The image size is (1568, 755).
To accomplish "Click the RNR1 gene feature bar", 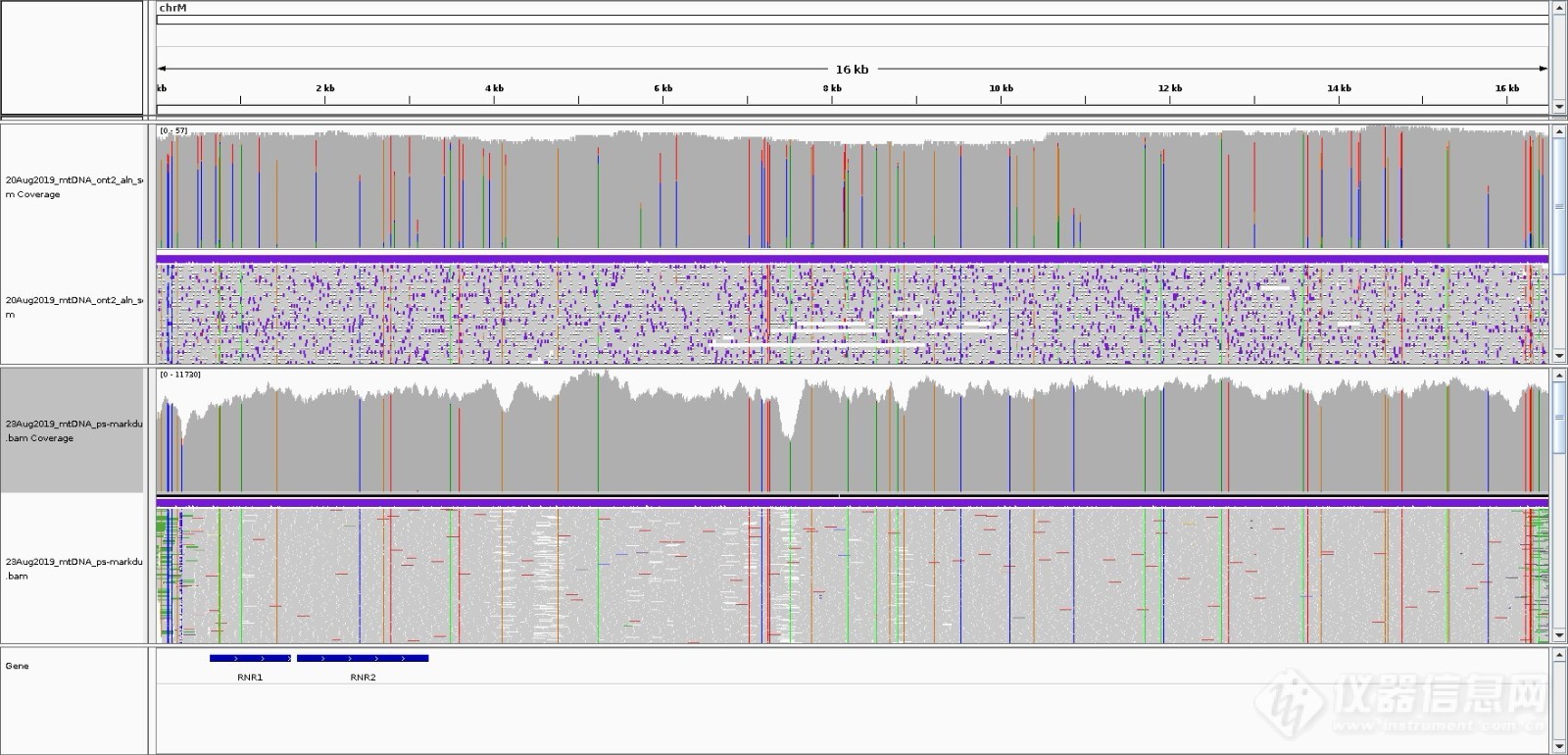I will [250, 659].
